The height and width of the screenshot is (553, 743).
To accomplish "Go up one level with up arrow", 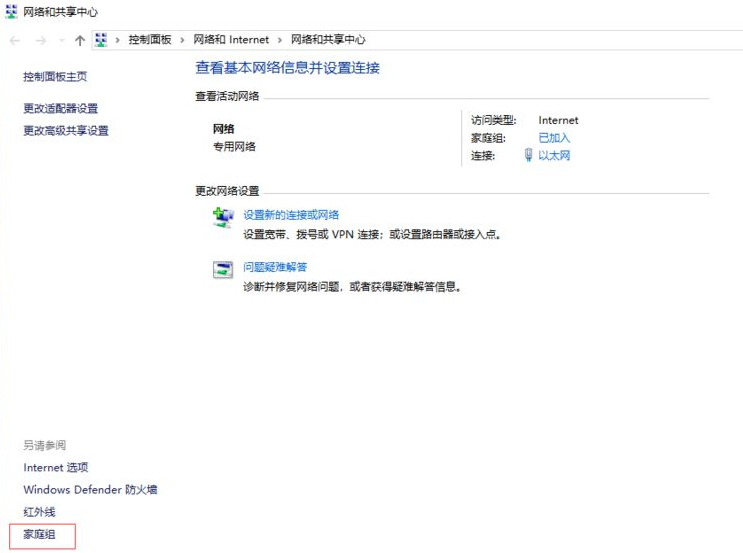I will coord(80,40).
